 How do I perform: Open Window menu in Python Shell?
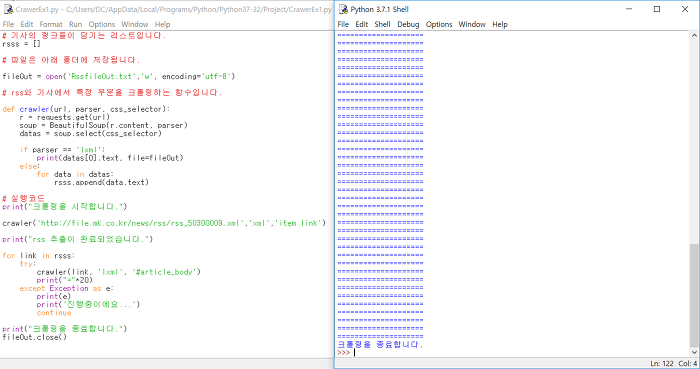472,24
